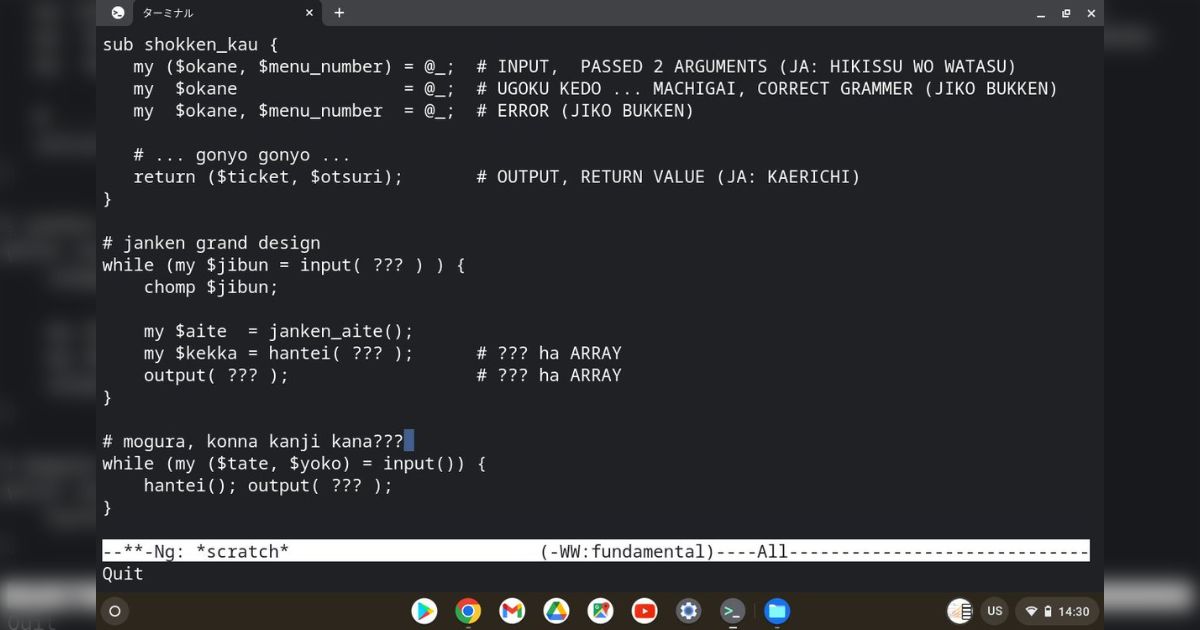Open the status tray showing 14:30
The image size is (1200, 630).
pos(1057,611)
